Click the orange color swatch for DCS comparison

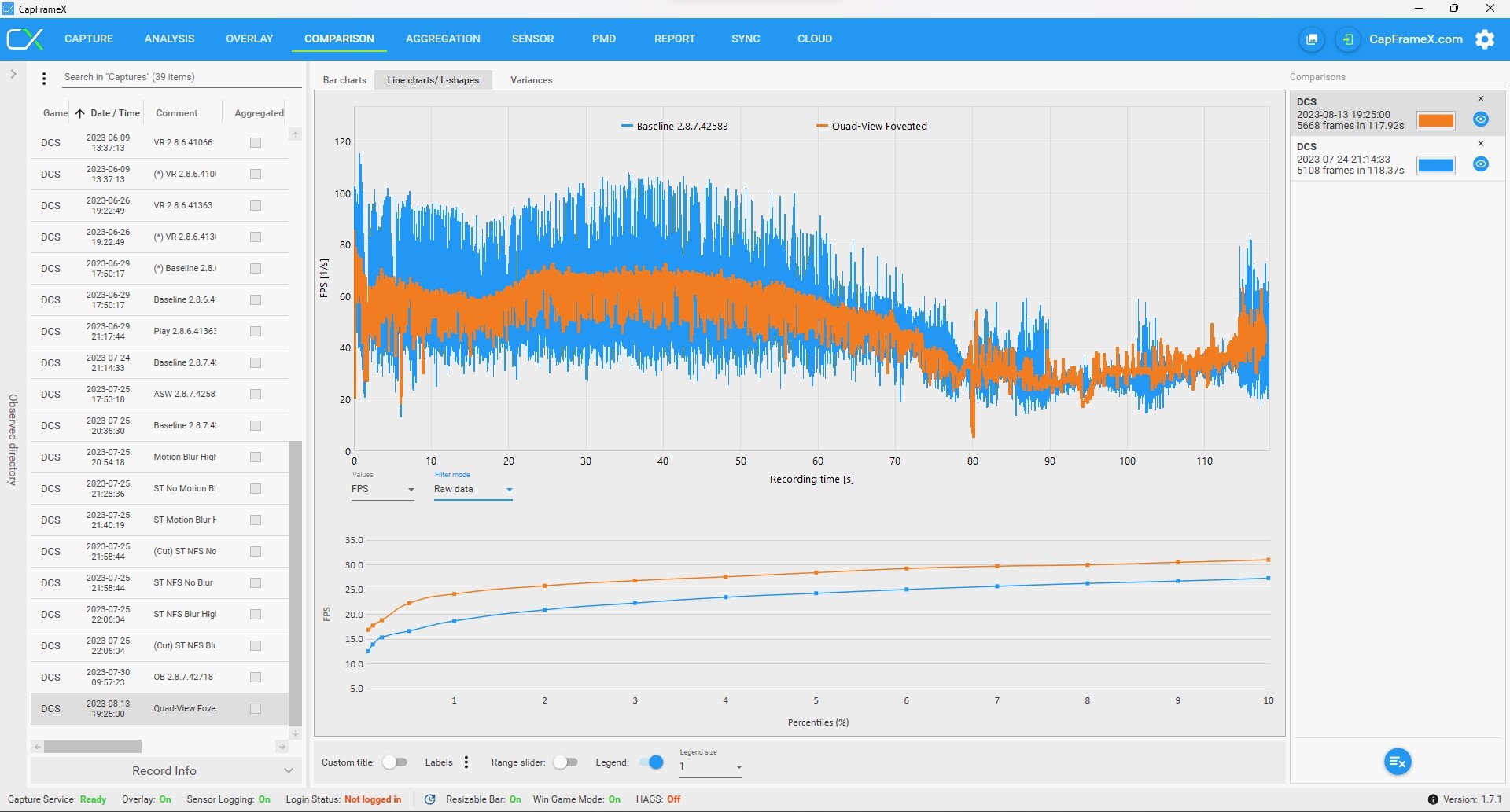click(1436, 120)
